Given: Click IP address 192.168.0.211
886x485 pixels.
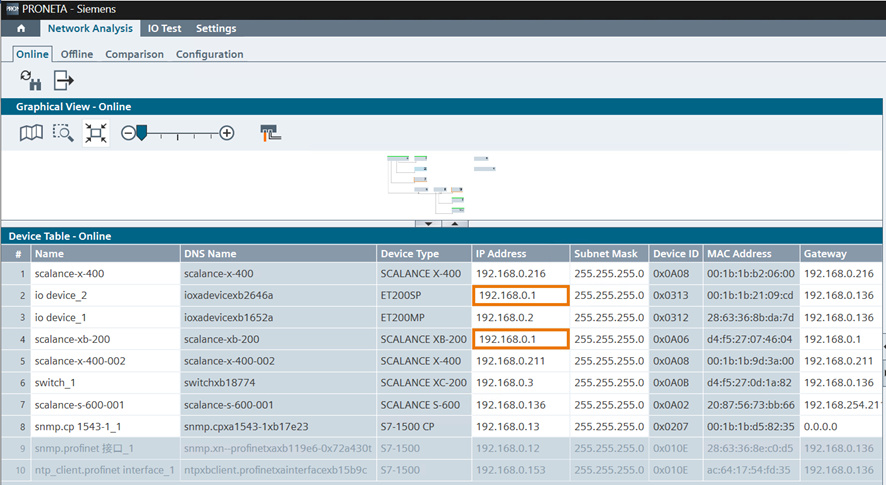Looking at the screenshot, I should 510,361.
